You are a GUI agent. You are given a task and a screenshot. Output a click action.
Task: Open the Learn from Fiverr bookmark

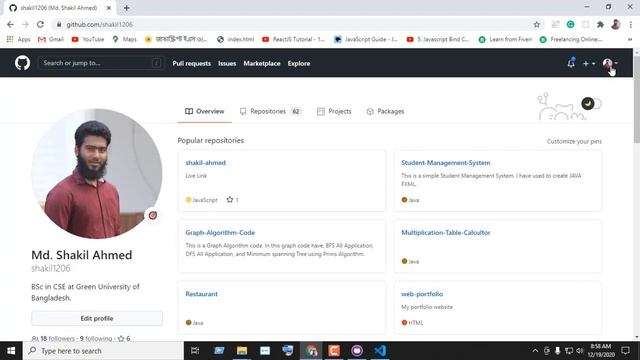click(505, 39)
